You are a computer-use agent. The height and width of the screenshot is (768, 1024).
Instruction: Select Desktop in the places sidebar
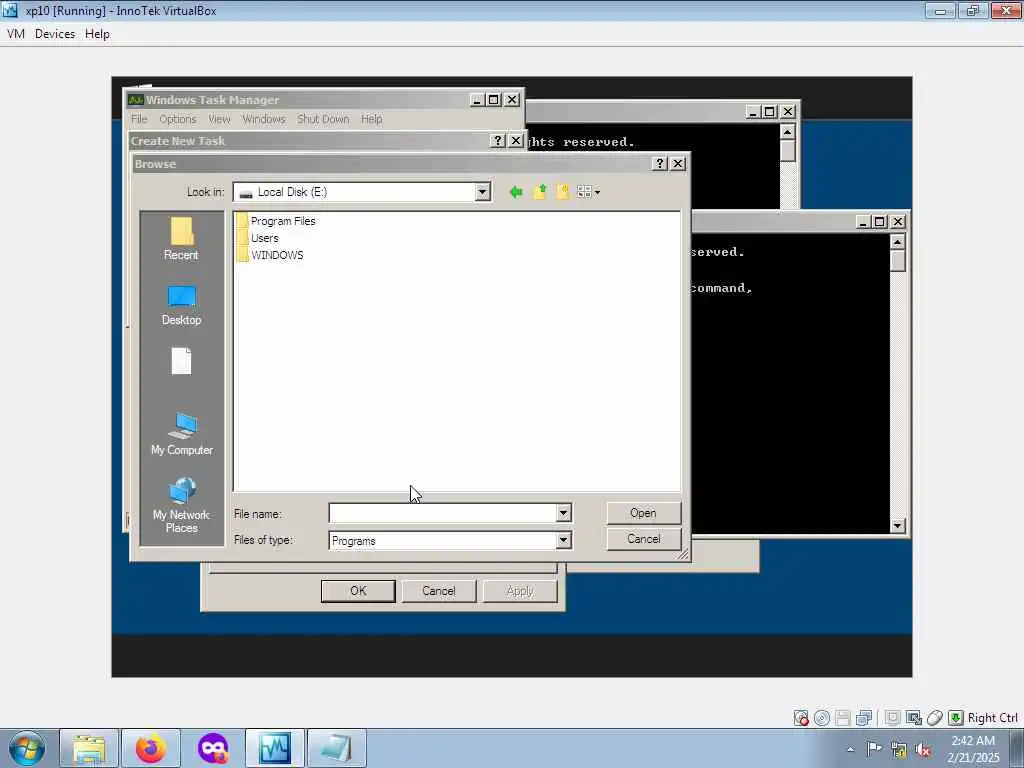(x=182, y=305)
